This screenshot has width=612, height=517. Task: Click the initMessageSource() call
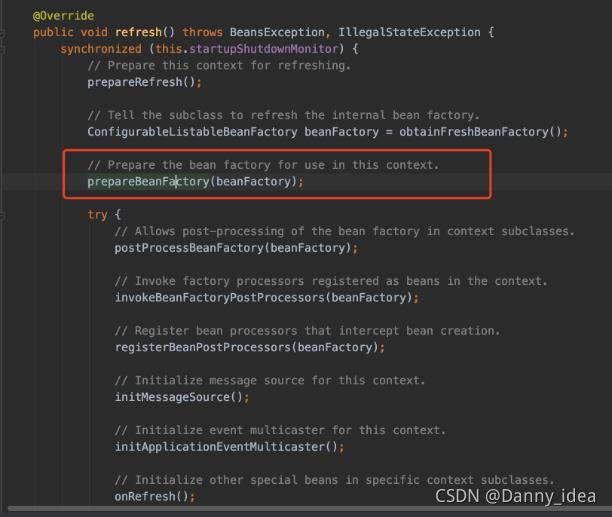[179, 397]
